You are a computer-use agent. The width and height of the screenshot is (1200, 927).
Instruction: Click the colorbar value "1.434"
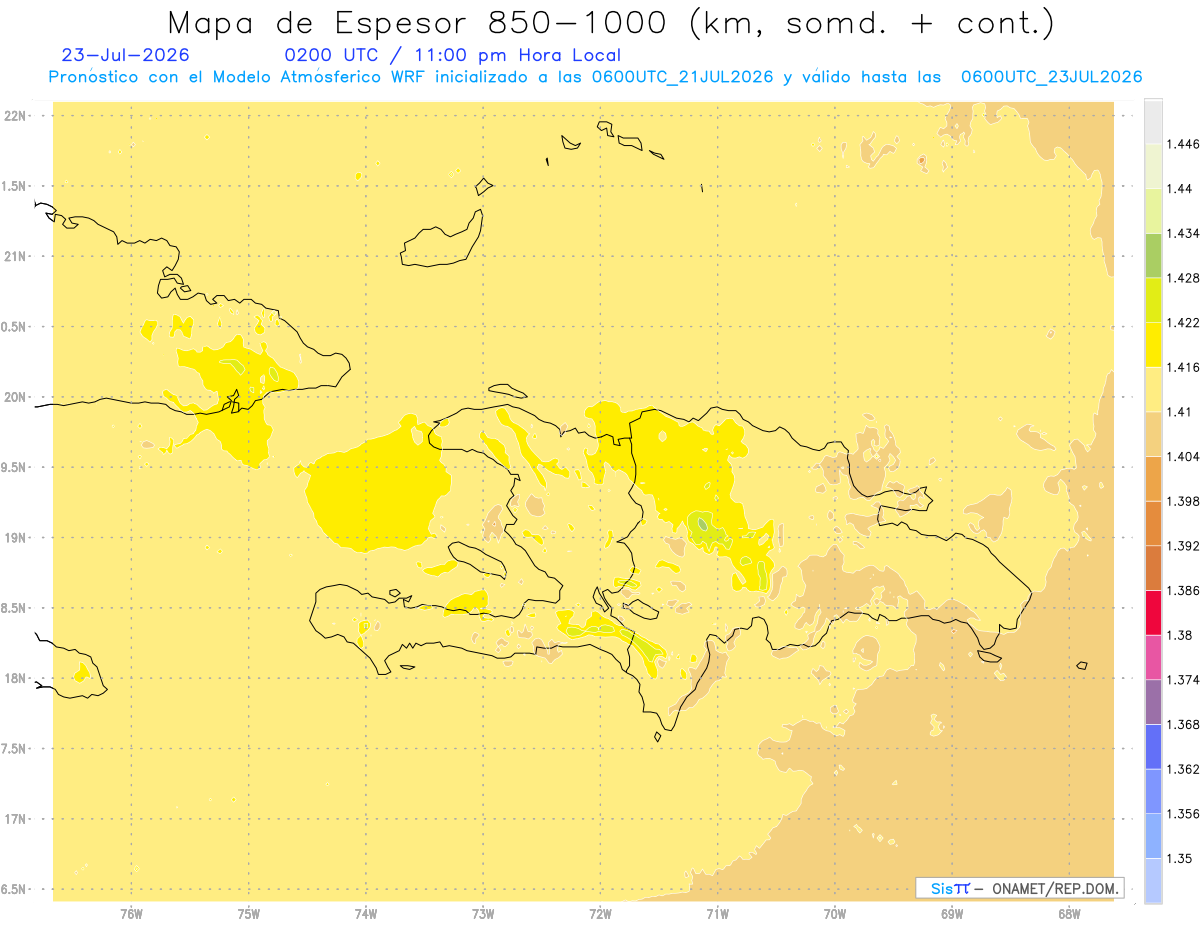point(1181,233)
